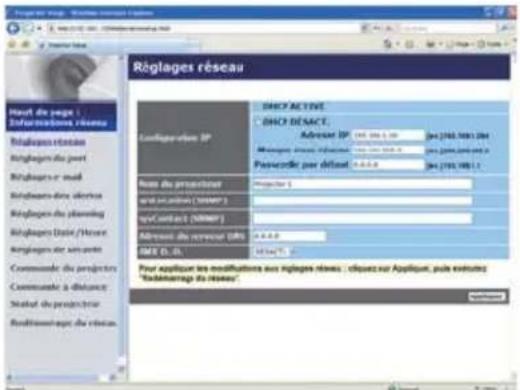Open Haut de page Informations réseau link
Image resolution: width=520 pixels, height=390 pixels.
(x=61, y=117)
